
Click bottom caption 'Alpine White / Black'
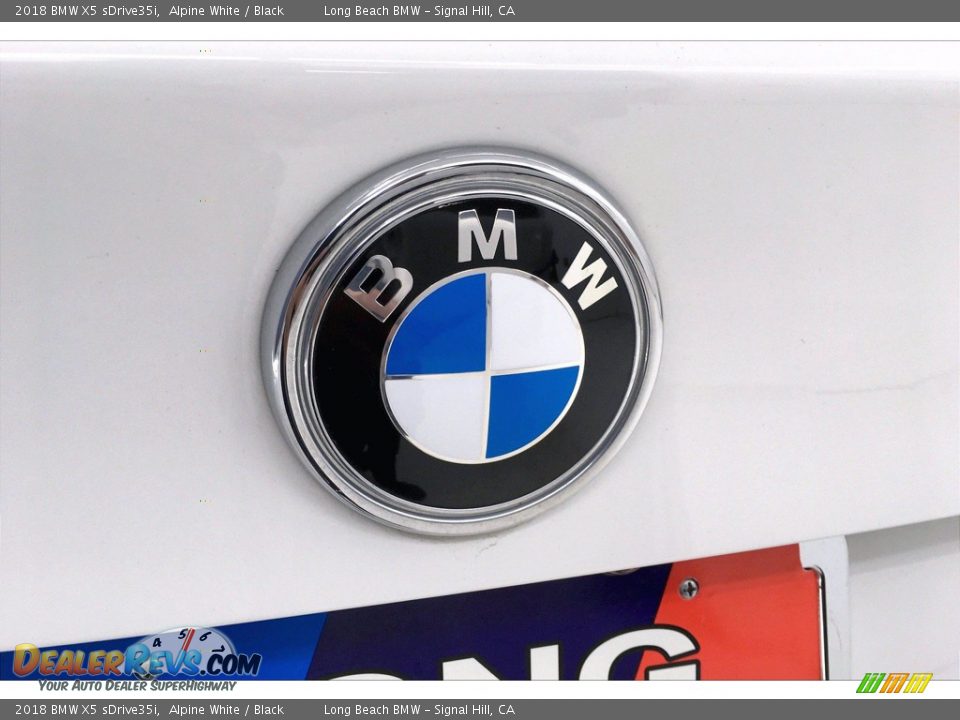coord(226,710)
